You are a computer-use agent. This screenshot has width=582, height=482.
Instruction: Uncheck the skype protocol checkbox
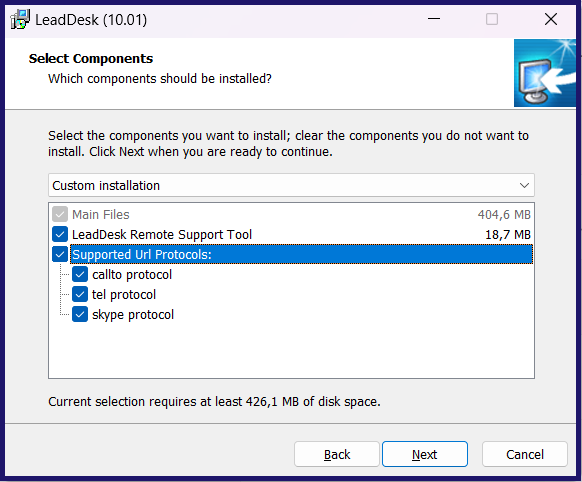(x=80, y=315)
